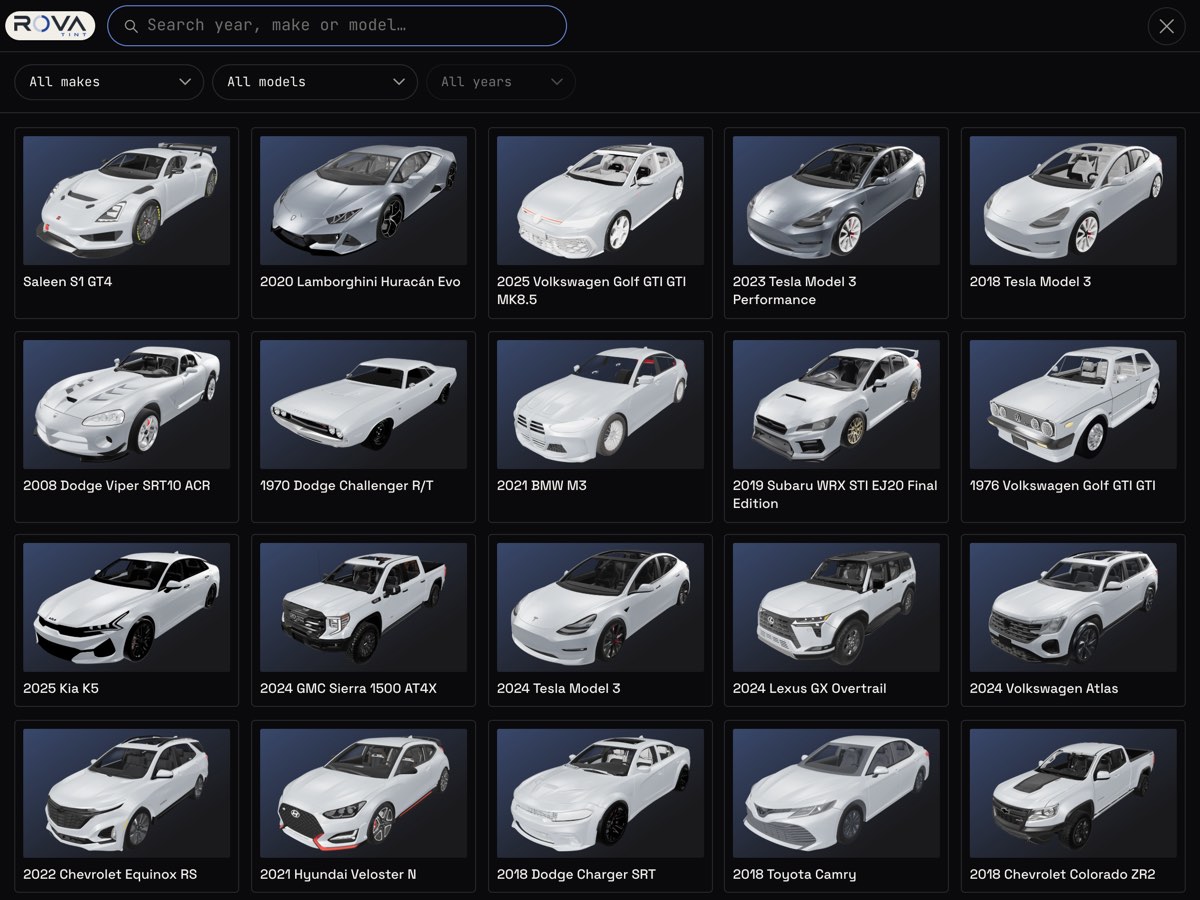Viewport: 1200px width, 900px height.
Task: Click the "2024 Lexus GX Overtrail" label
Action: [x=810, y=689]
